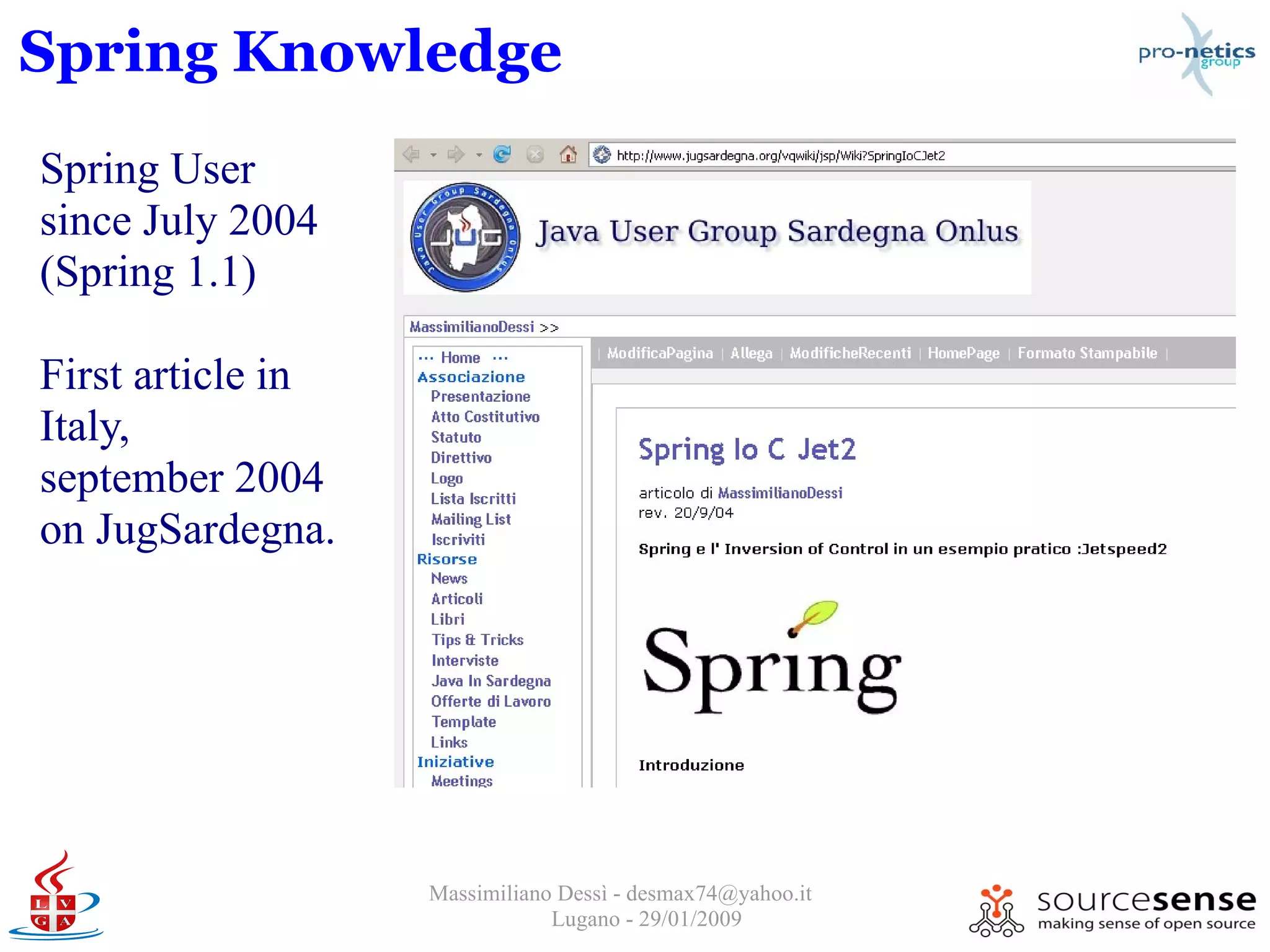Viewport: 1270px width, 952px height.
Task: Go to HomePage in the wiki toolbar
Action: coord(963,354)
